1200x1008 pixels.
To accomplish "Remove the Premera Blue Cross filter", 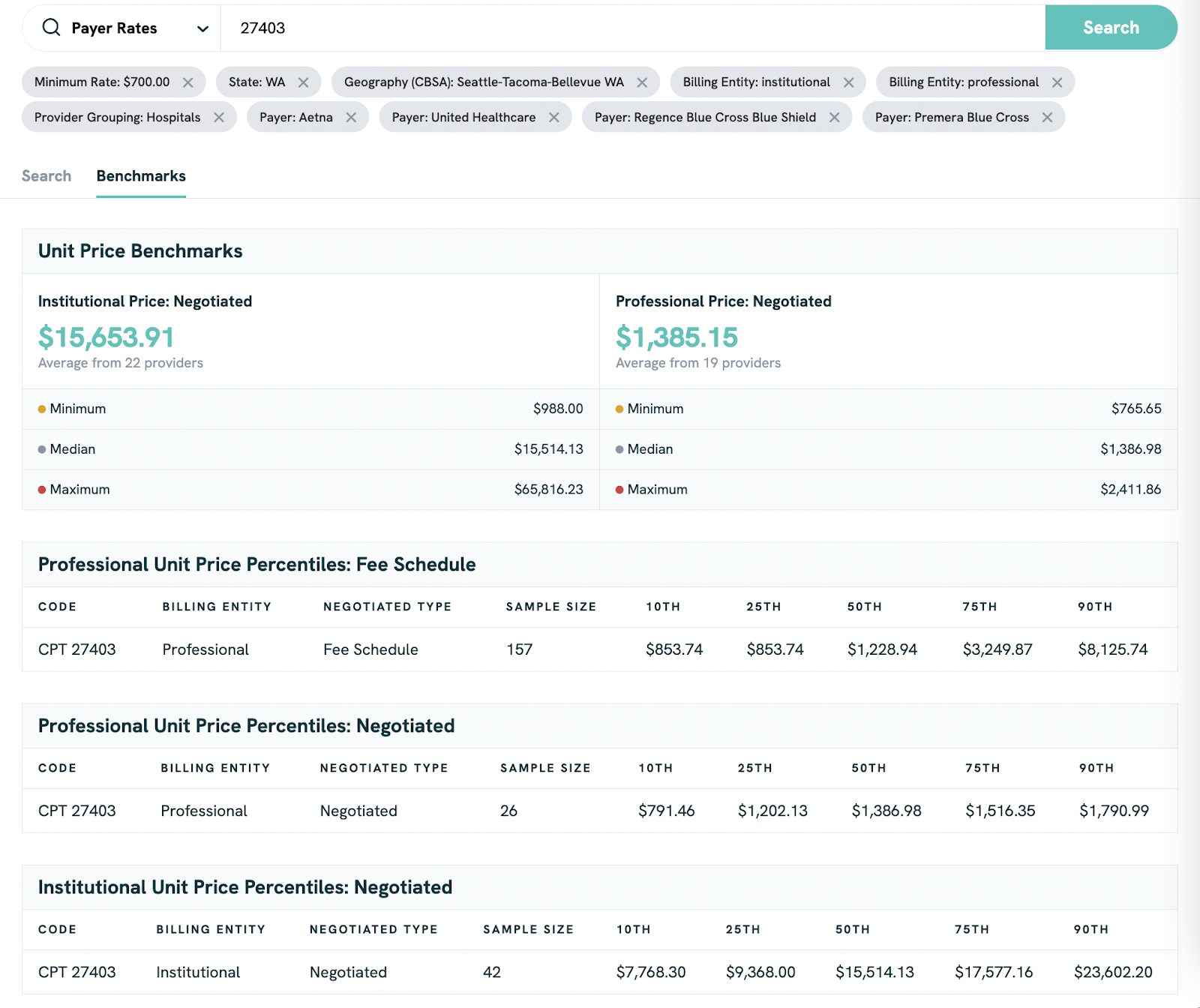I will [x=1047, y=118].
